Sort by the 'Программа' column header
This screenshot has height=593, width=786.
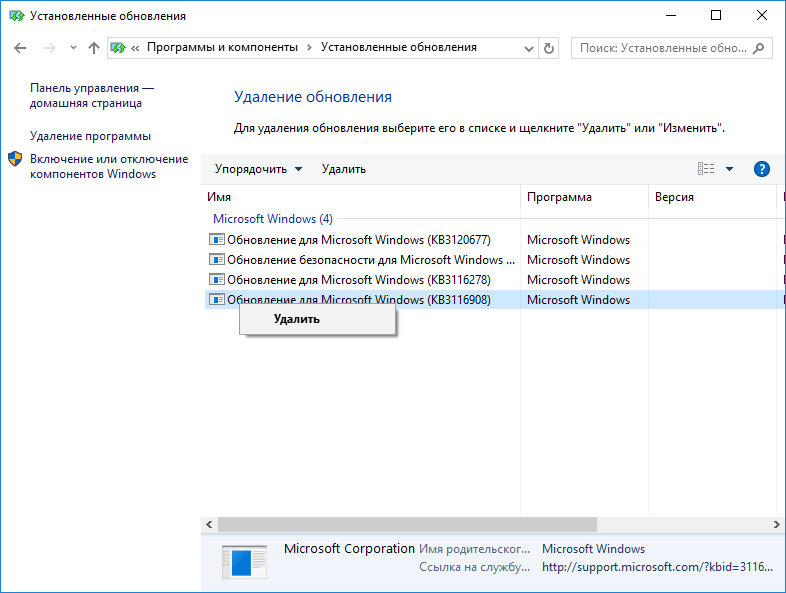pyautogui.click(x=584, y=197)
